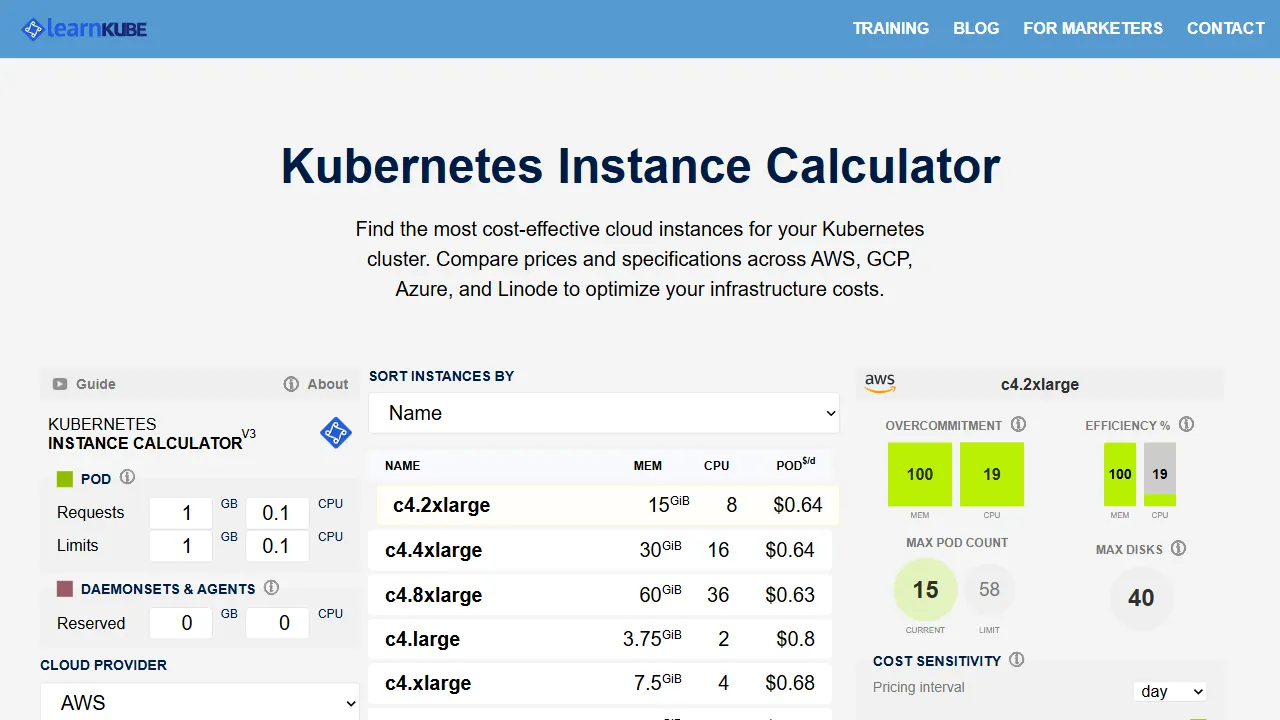
Task: Click the Requests GB input field
Action: [x=181, y=513]
